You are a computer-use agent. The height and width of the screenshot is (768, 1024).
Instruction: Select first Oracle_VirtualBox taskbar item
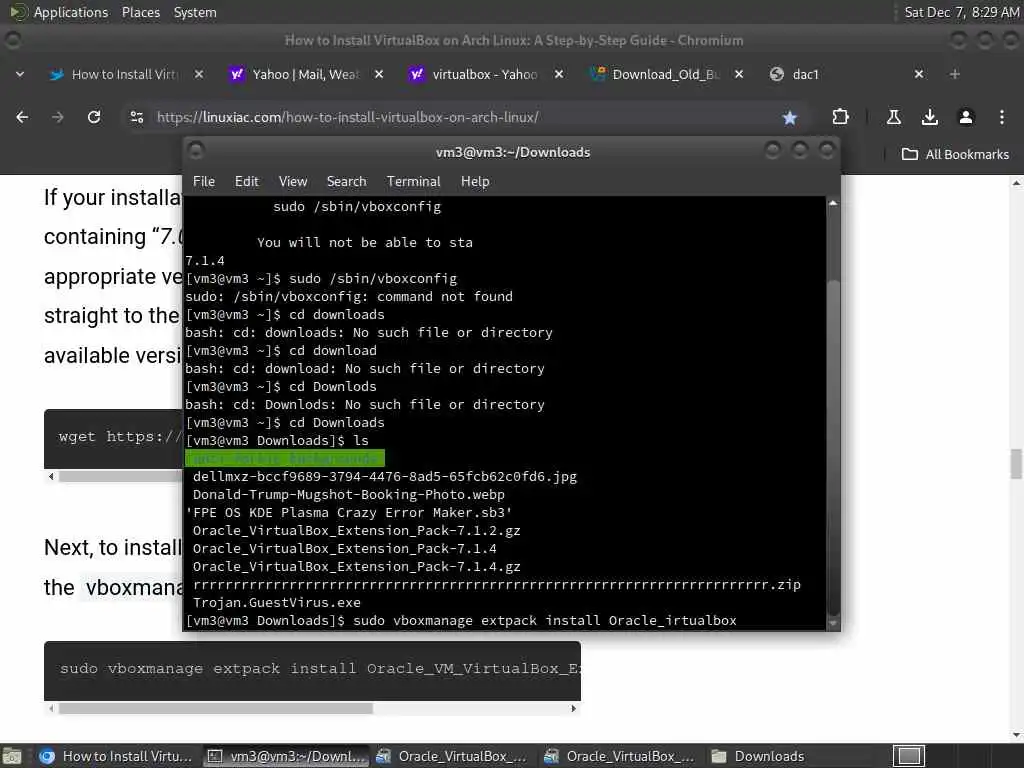click(x=453, y=756)
